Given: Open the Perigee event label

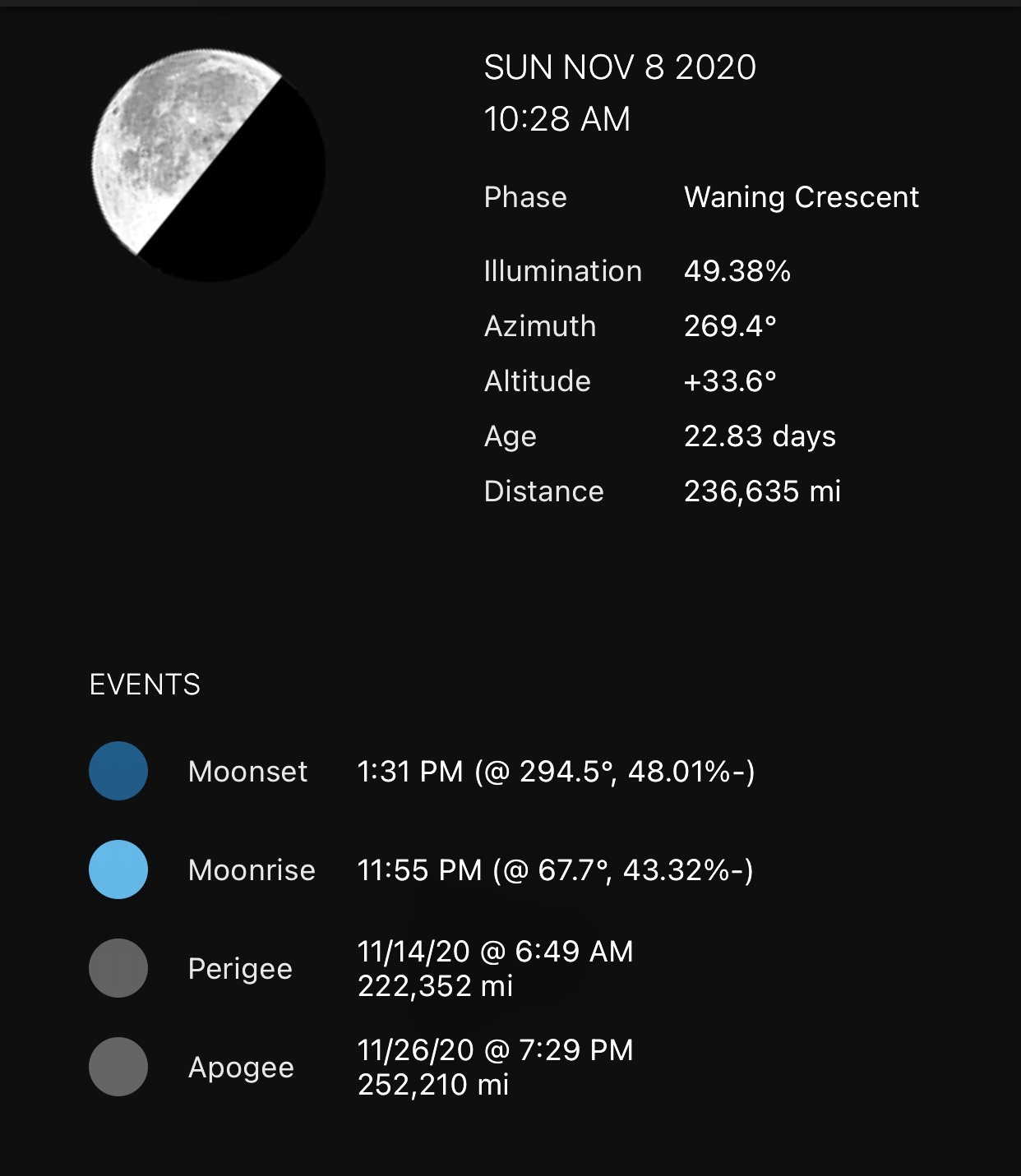Looking at the screenshot, I should [240, 969].
